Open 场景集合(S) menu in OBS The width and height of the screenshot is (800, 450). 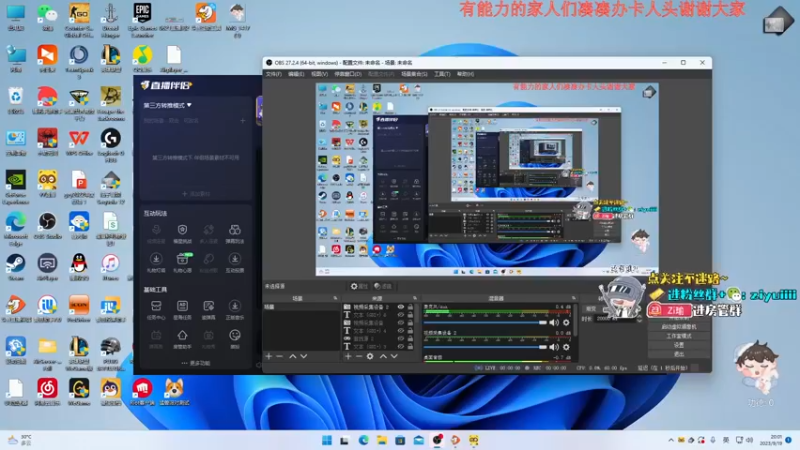click(x=414, y=74)
